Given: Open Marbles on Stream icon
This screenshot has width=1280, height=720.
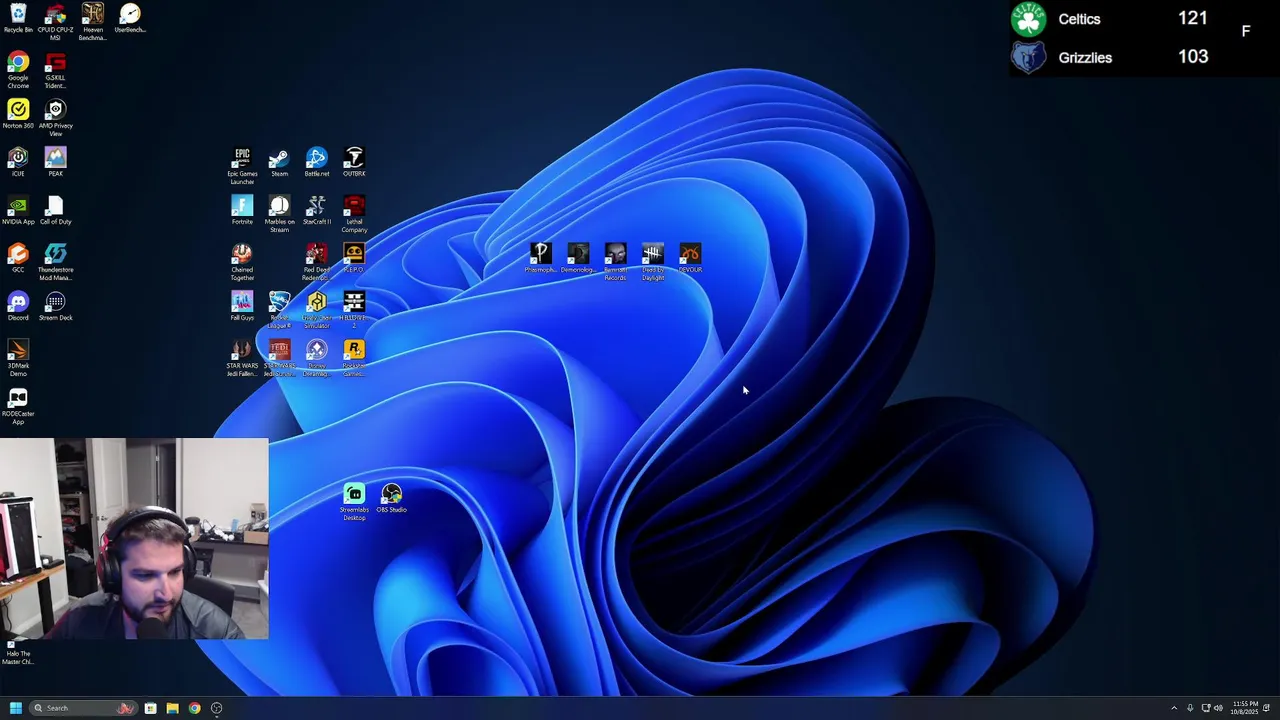Looking at the screenshot, I should [x=279, y=214].
